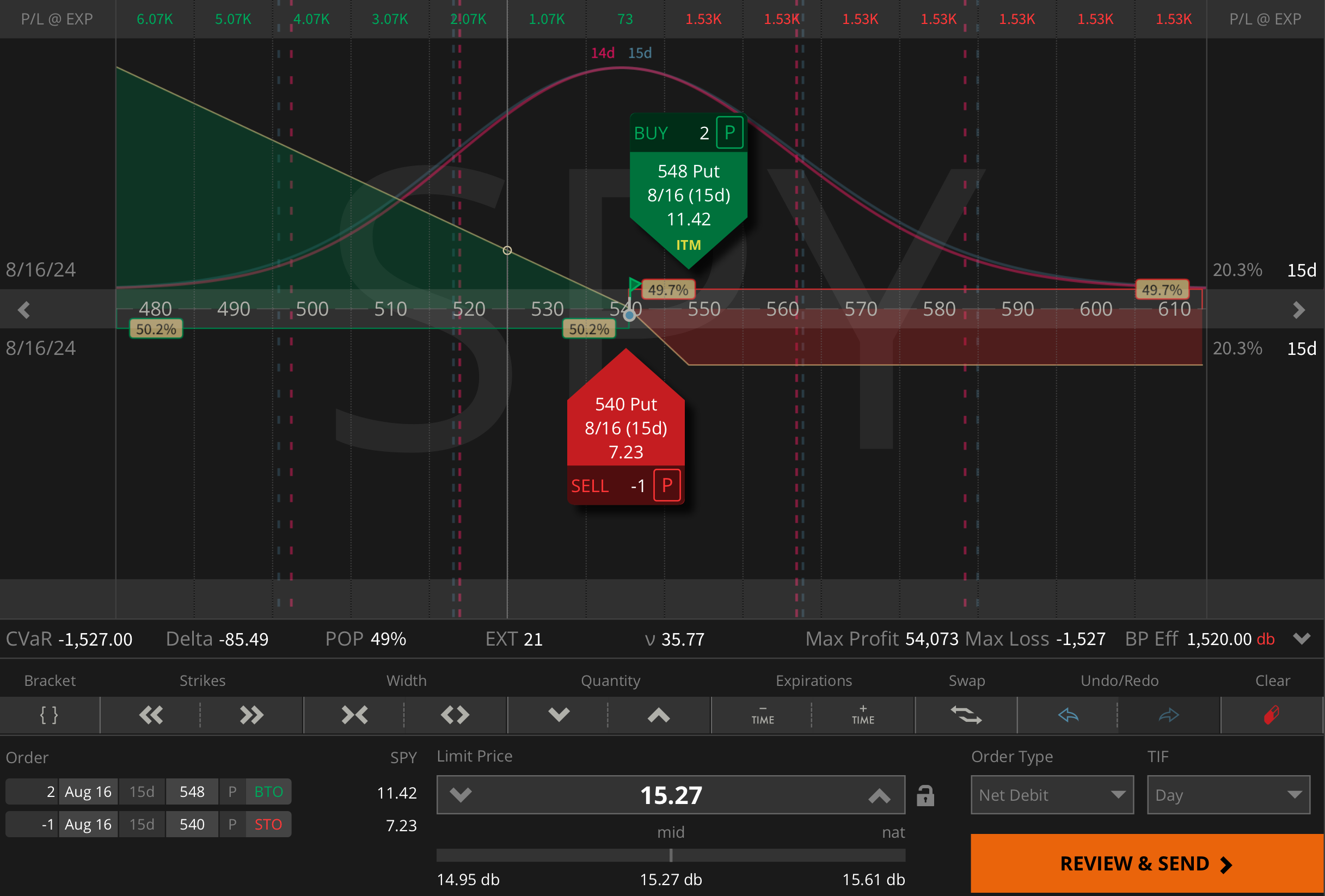Open the Order Type Net Debit dropdown
Viewport: 1325px width, 896px height.
(1052, 795)
